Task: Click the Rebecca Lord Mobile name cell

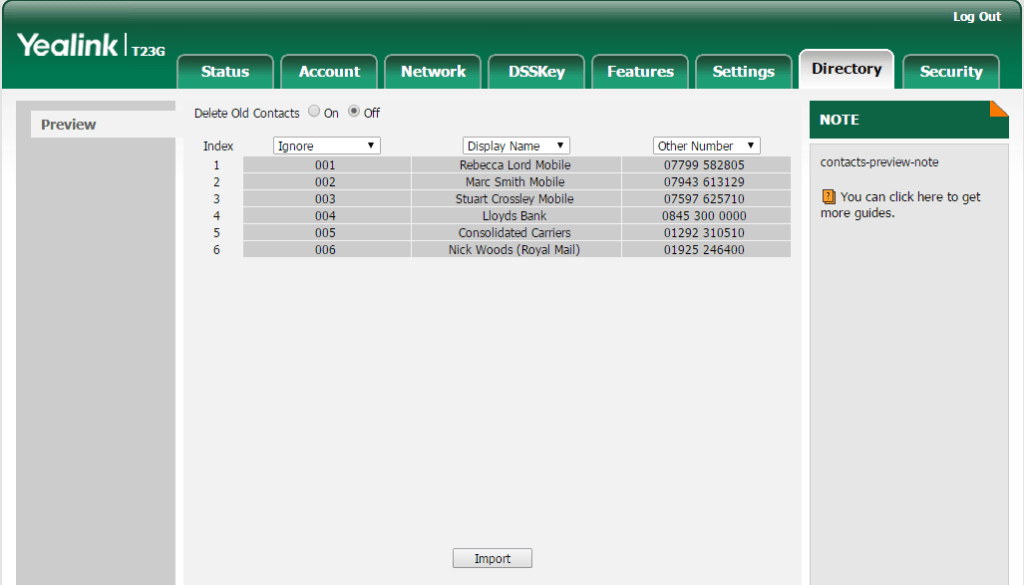Action: tap(516, 165)
